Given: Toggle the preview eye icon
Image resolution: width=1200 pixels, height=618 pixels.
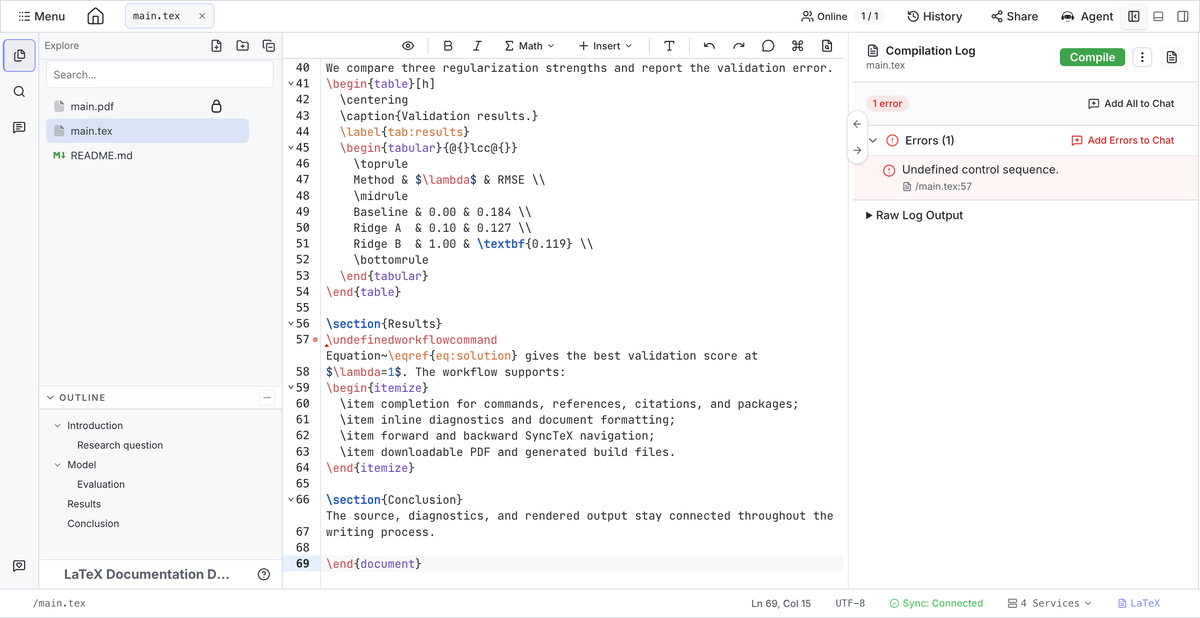Looking at the screenshot, I should tap(408, 46).
